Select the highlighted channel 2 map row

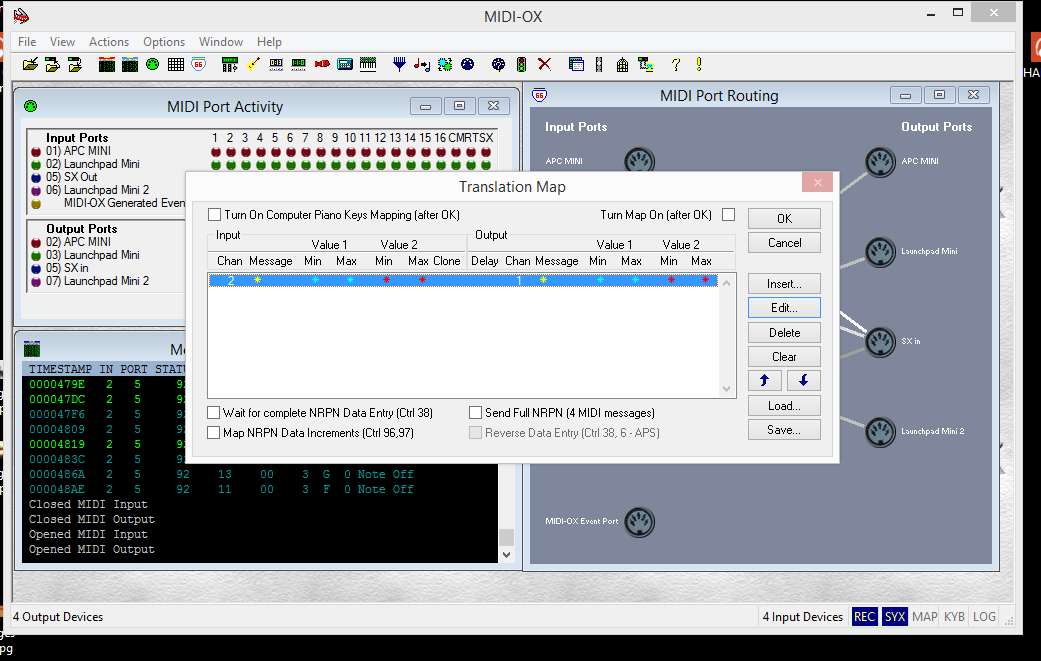pos(463,280)
